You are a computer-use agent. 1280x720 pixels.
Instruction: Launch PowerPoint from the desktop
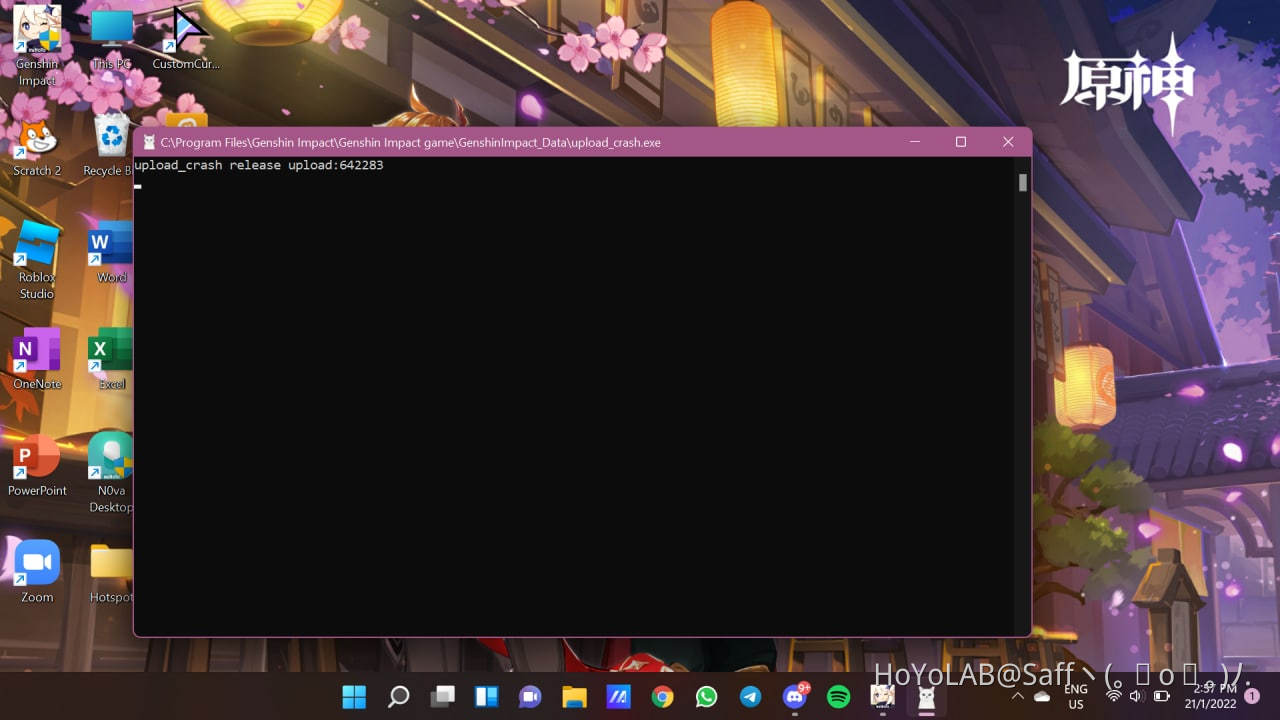(x=37, y=459)
